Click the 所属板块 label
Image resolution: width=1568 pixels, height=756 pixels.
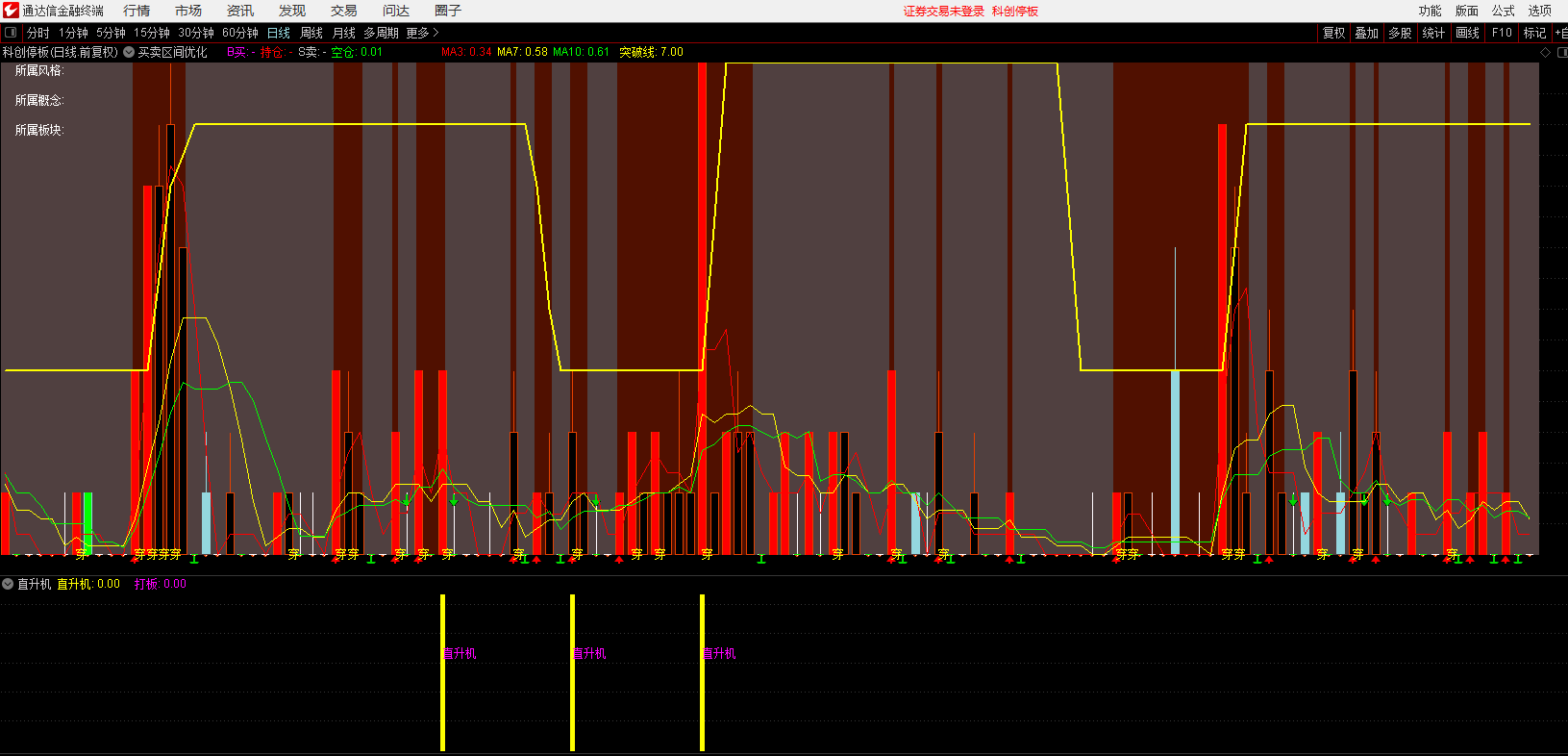39,130
